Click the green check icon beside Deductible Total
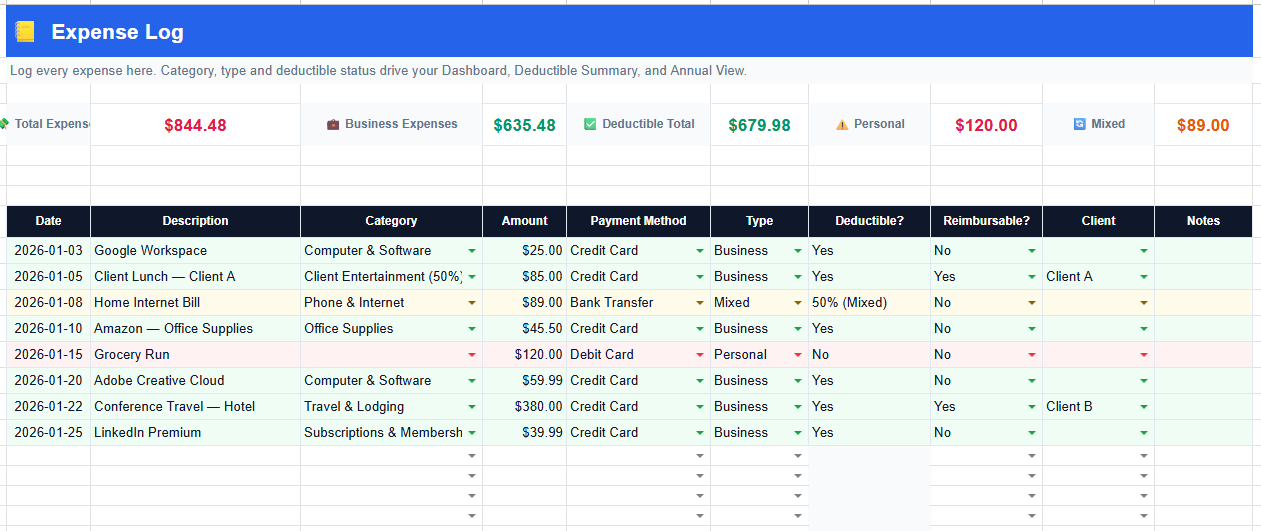Image resolution: width=1261 pixels, height=531 pixels. [590, 124]
